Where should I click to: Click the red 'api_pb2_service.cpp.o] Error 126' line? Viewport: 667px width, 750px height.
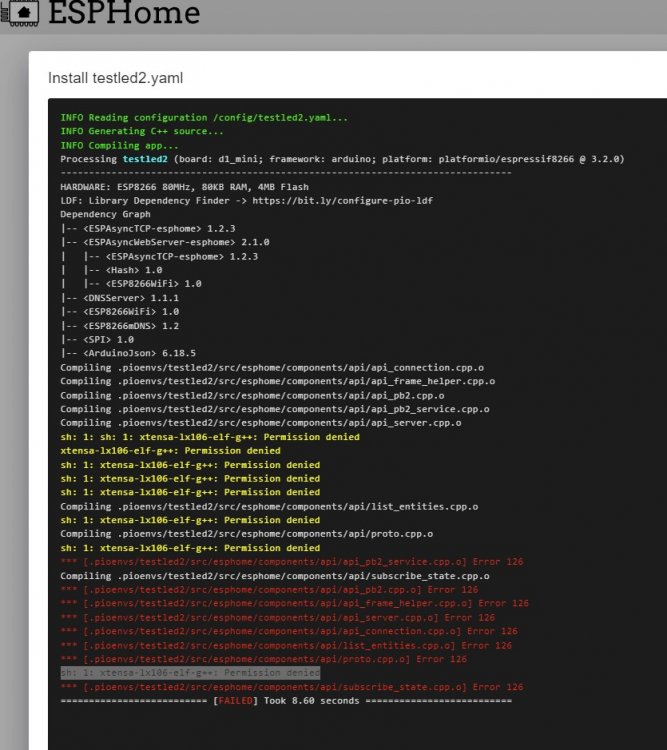[292, 562]
